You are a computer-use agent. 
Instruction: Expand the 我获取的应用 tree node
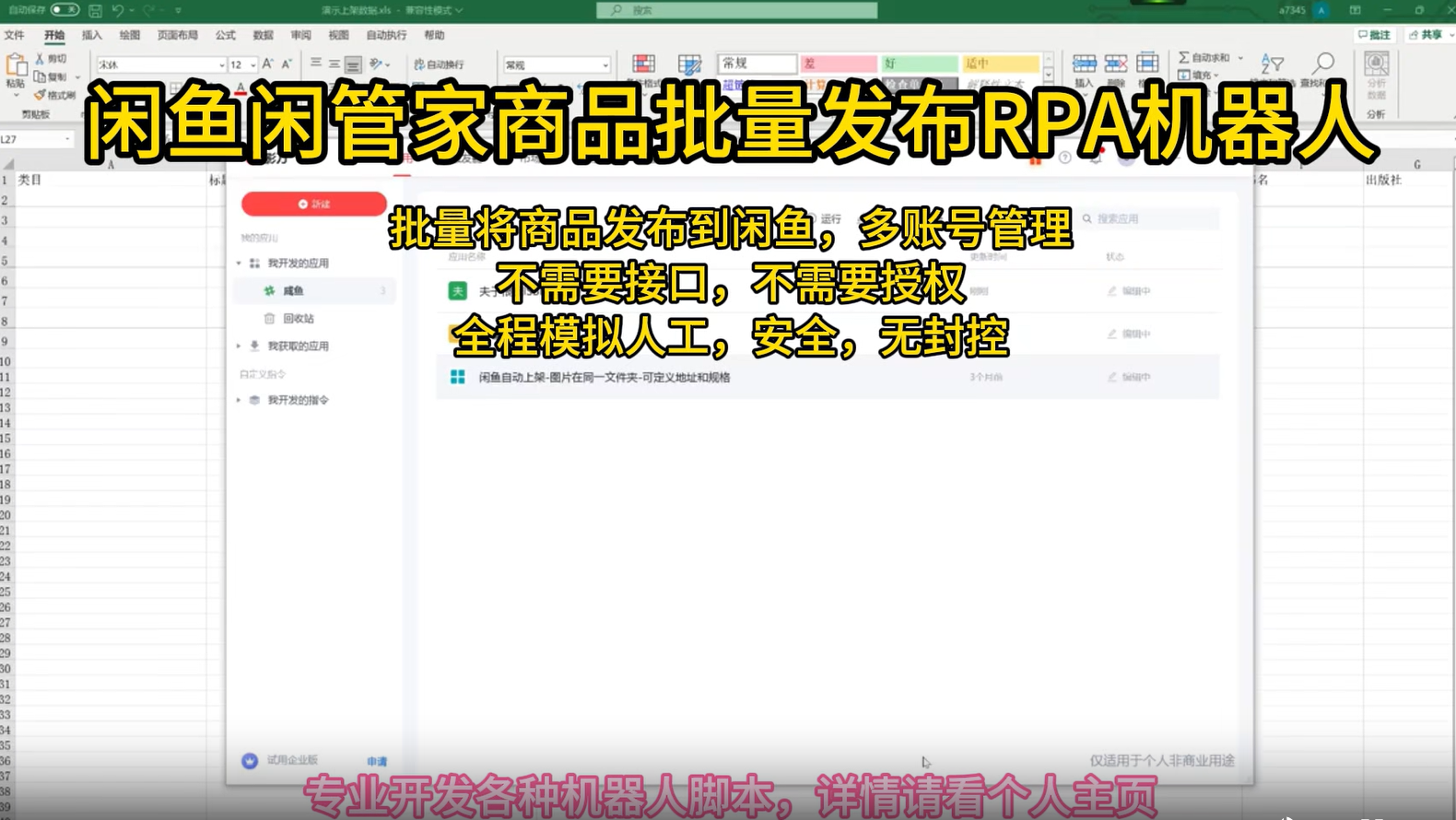click(x=239, y=346)
